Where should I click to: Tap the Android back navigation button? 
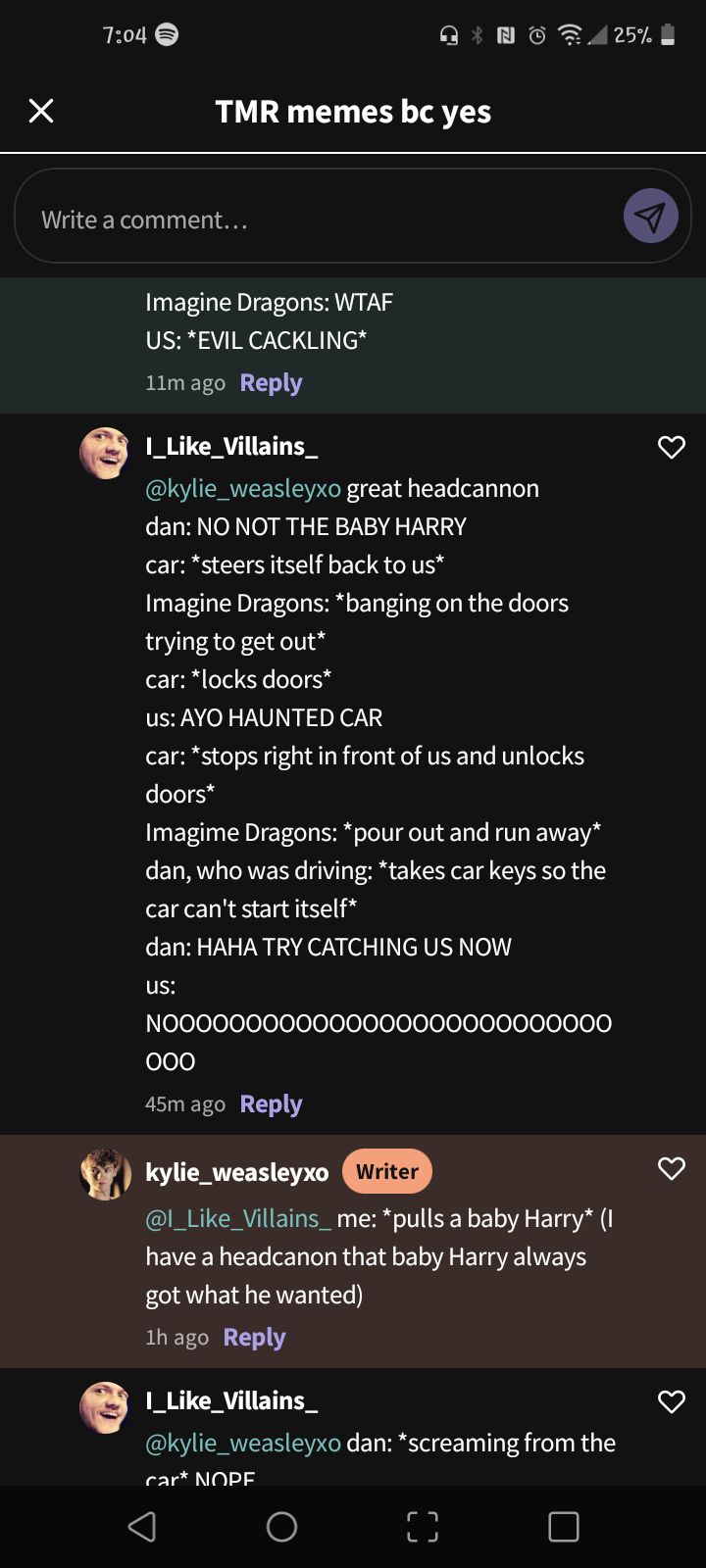coord(142,1526)
